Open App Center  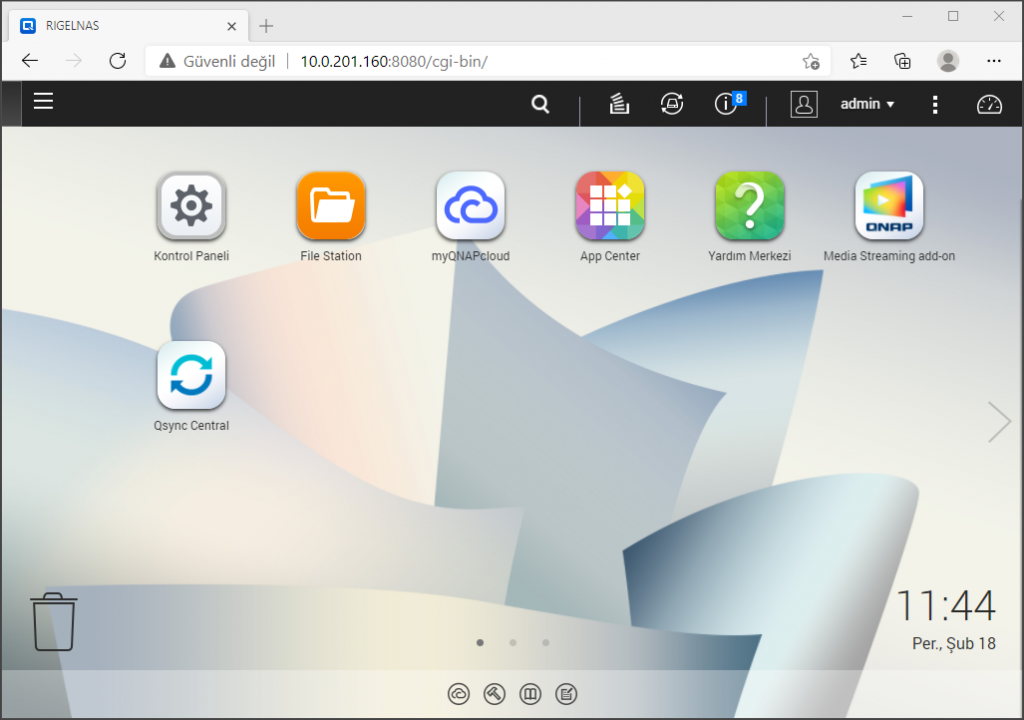610,207
